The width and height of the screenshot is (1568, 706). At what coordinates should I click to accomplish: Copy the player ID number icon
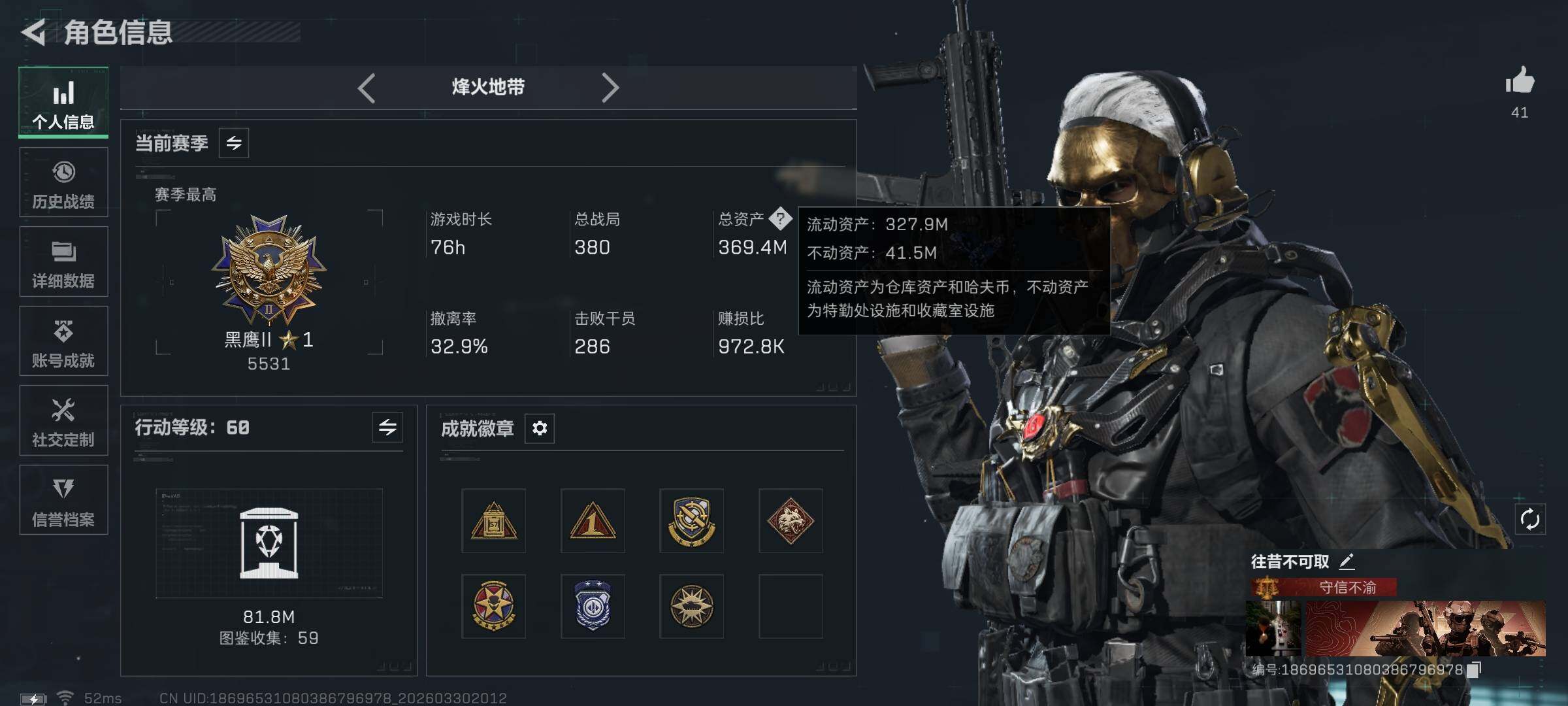(x=1474, y=669)
